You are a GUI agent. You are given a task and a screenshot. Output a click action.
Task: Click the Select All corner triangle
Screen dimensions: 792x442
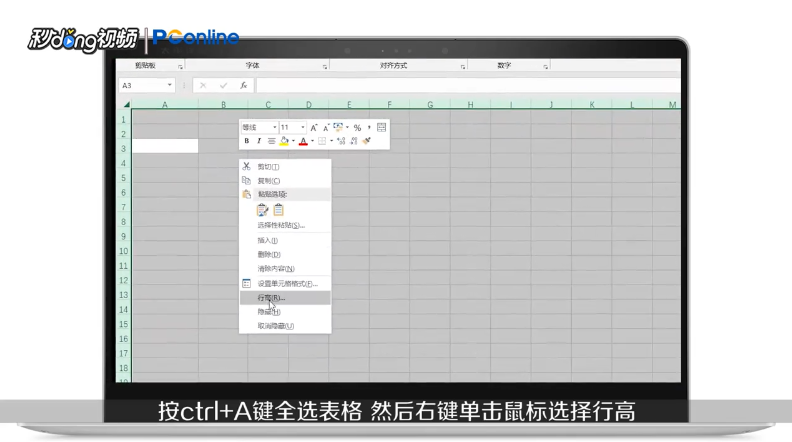tap(126, 105)
